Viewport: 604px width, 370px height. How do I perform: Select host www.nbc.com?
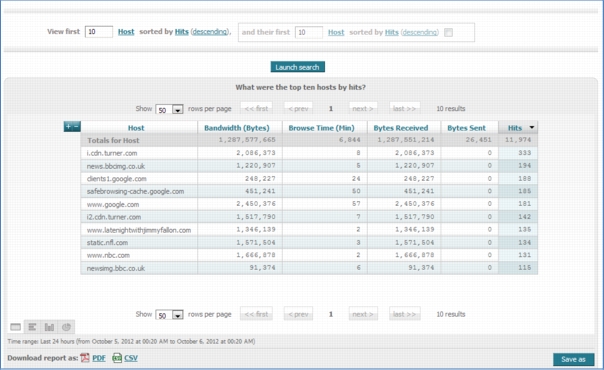point(108,255)
